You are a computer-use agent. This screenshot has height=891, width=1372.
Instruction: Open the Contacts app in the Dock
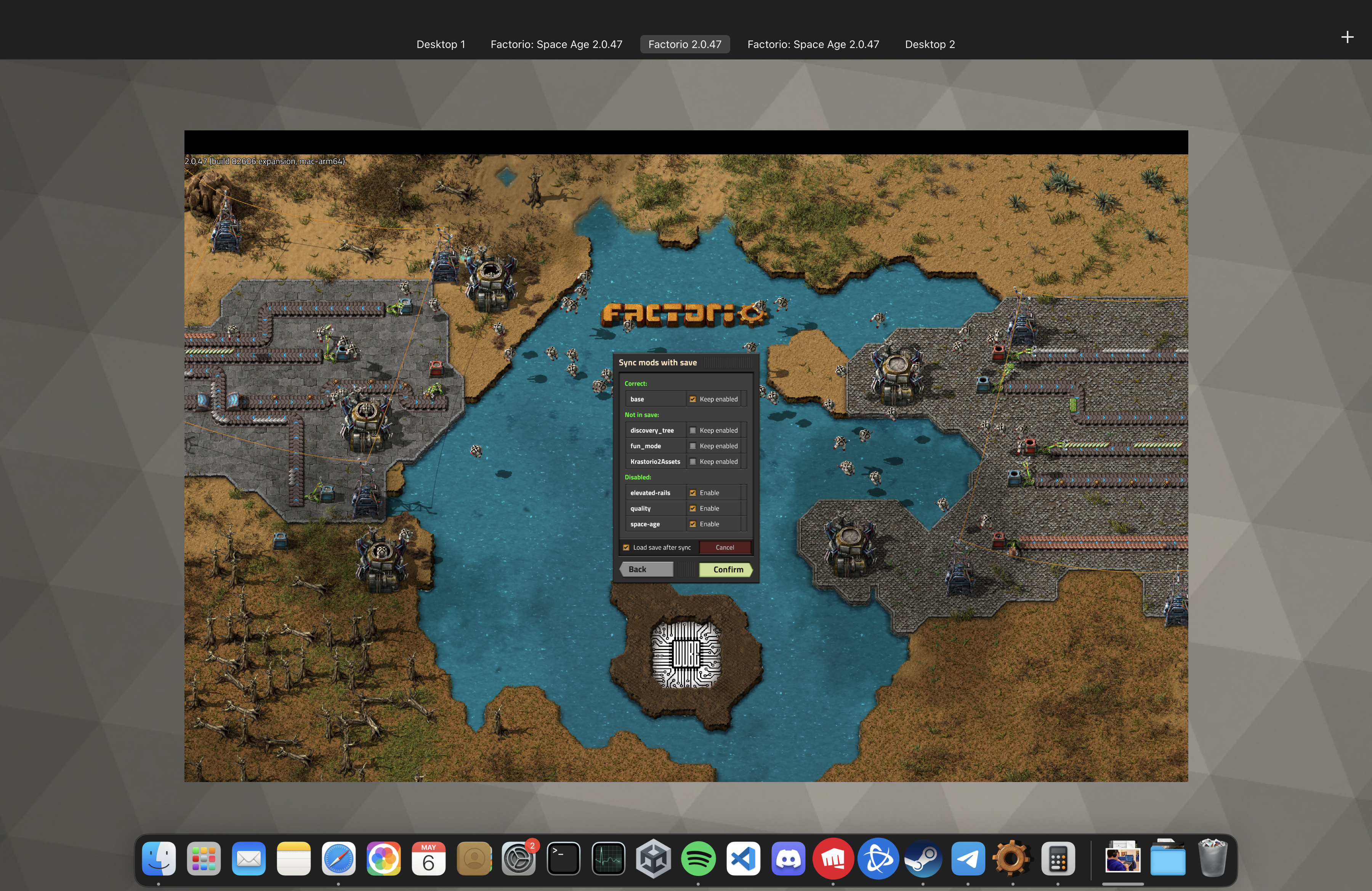tap(474, 859)
